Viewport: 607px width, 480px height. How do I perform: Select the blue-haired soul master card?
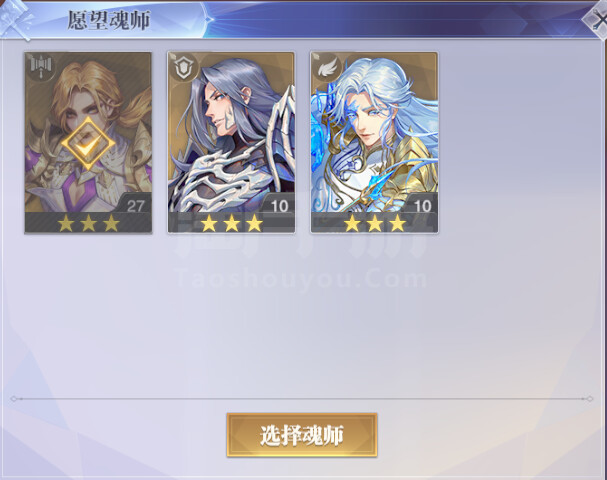click(x=374, y=142)
